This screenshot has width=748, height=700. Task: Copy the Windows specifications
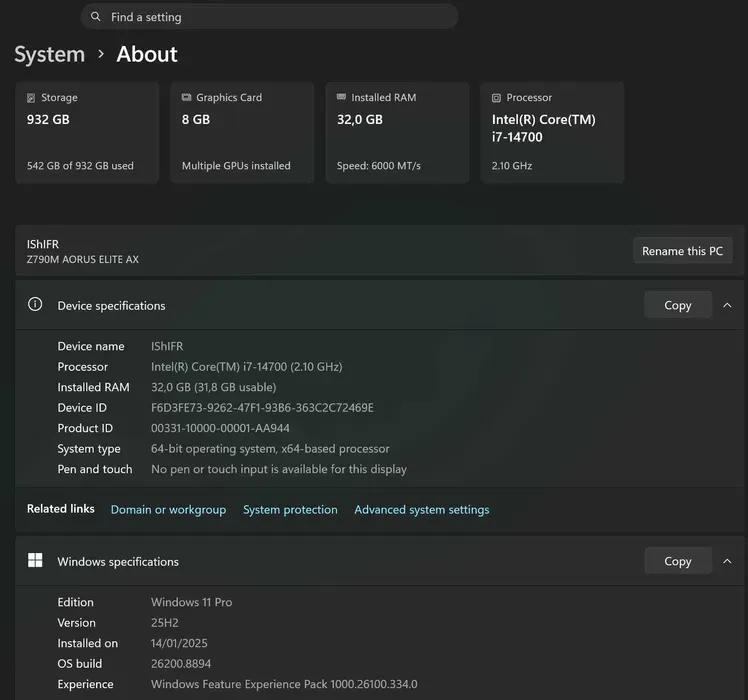click(678, 561)
